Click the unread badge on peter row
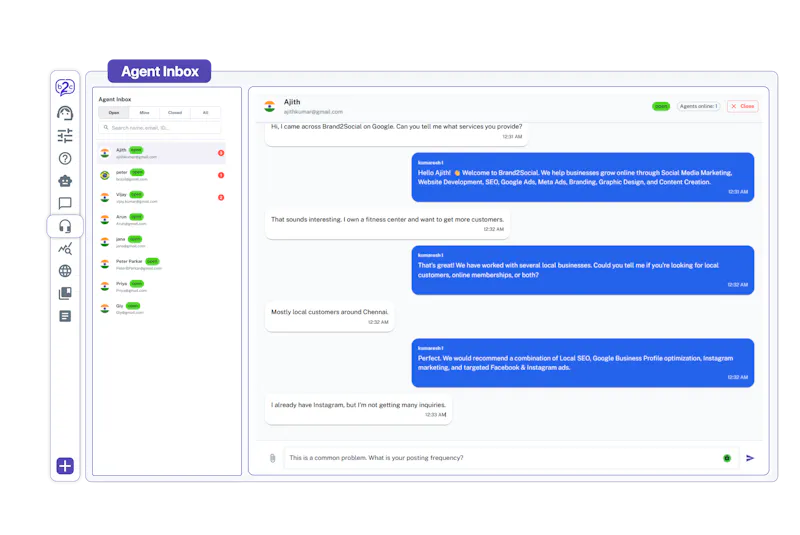Viewport: 800px width, 535px height. point(221,175)
